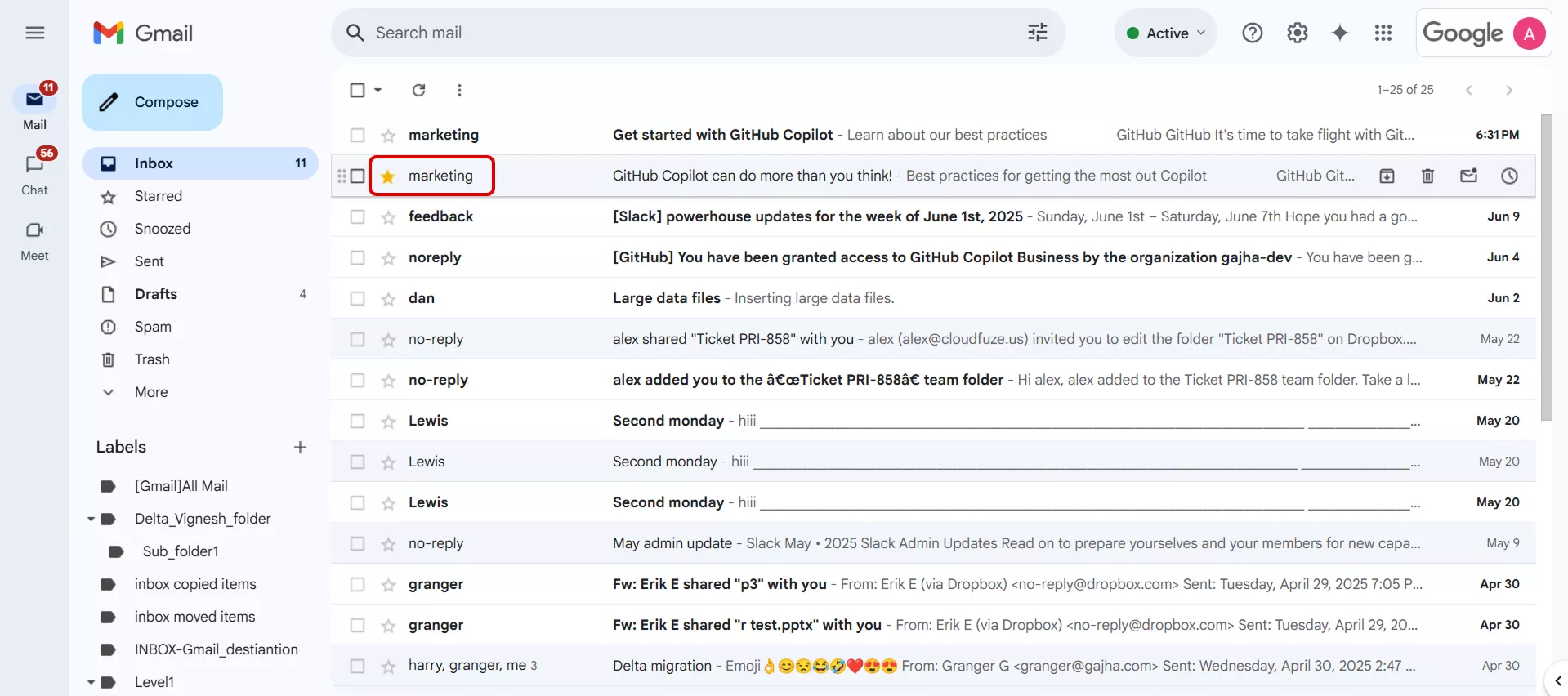Mark the hovered email as unread
The width and height of the screenshot is (1568, 696).
(x=1468, y=176)
